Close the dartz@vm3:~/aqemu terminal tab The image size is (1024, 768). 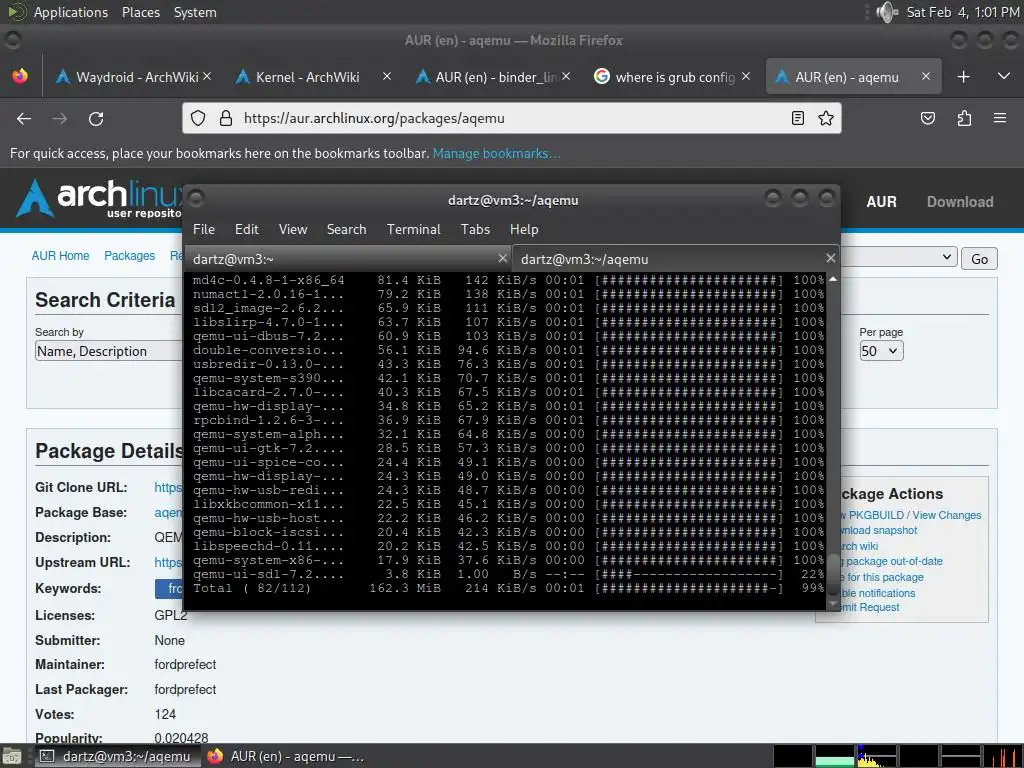tap(830, 258)
